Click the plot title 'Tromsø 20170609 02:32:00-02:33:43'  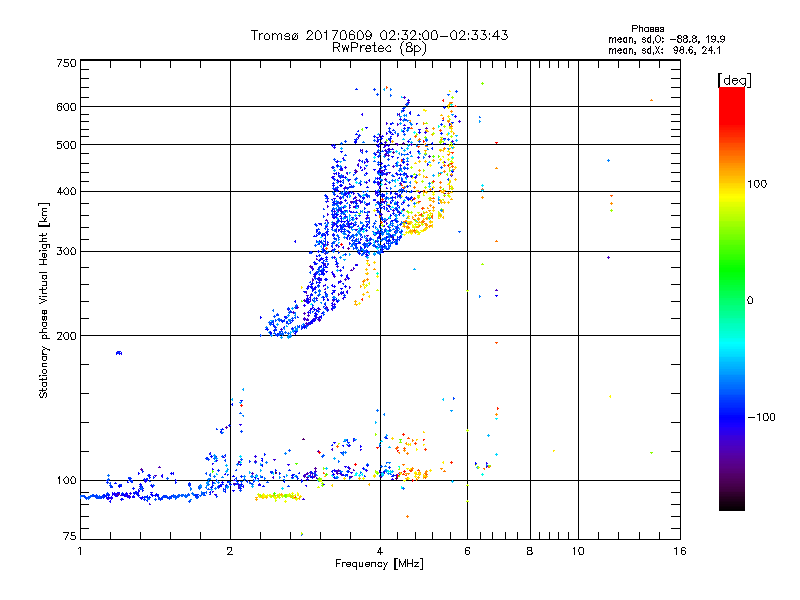click(379, 35)
